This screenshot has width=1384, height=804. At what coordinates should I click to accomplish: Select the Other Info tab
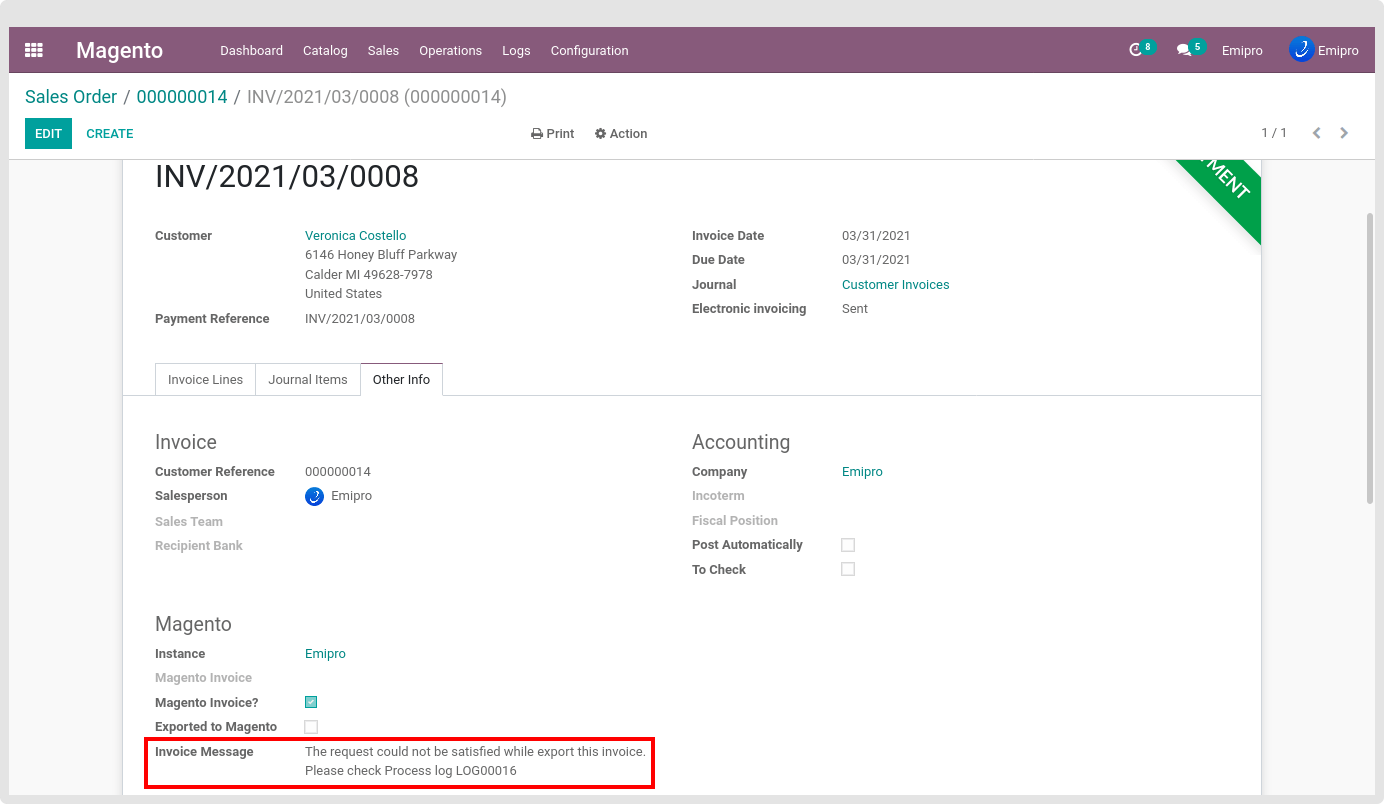point(401,380)
